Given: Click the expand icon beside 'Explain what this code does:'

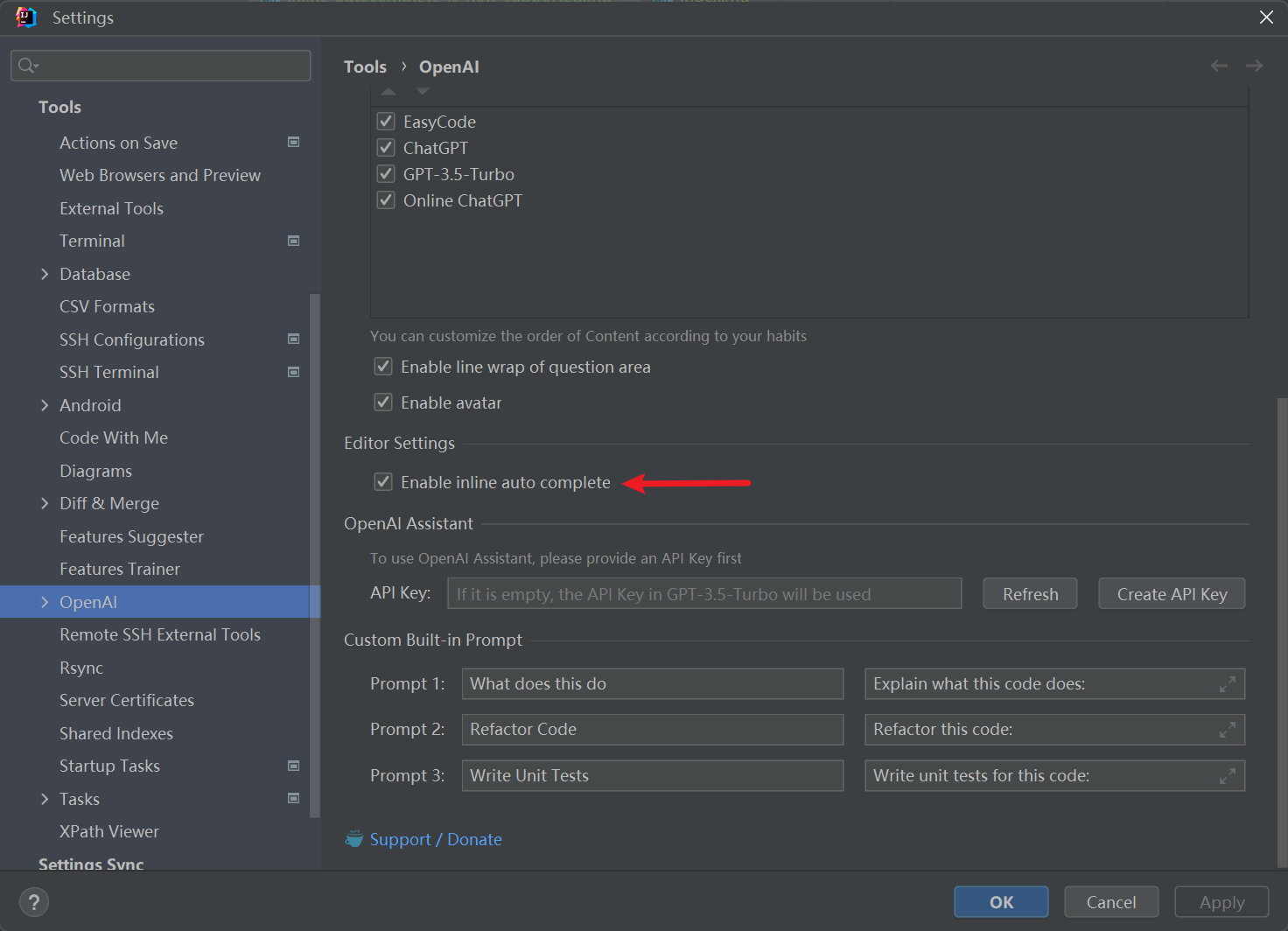Looking at the screenshot, I should point(1227,683).
